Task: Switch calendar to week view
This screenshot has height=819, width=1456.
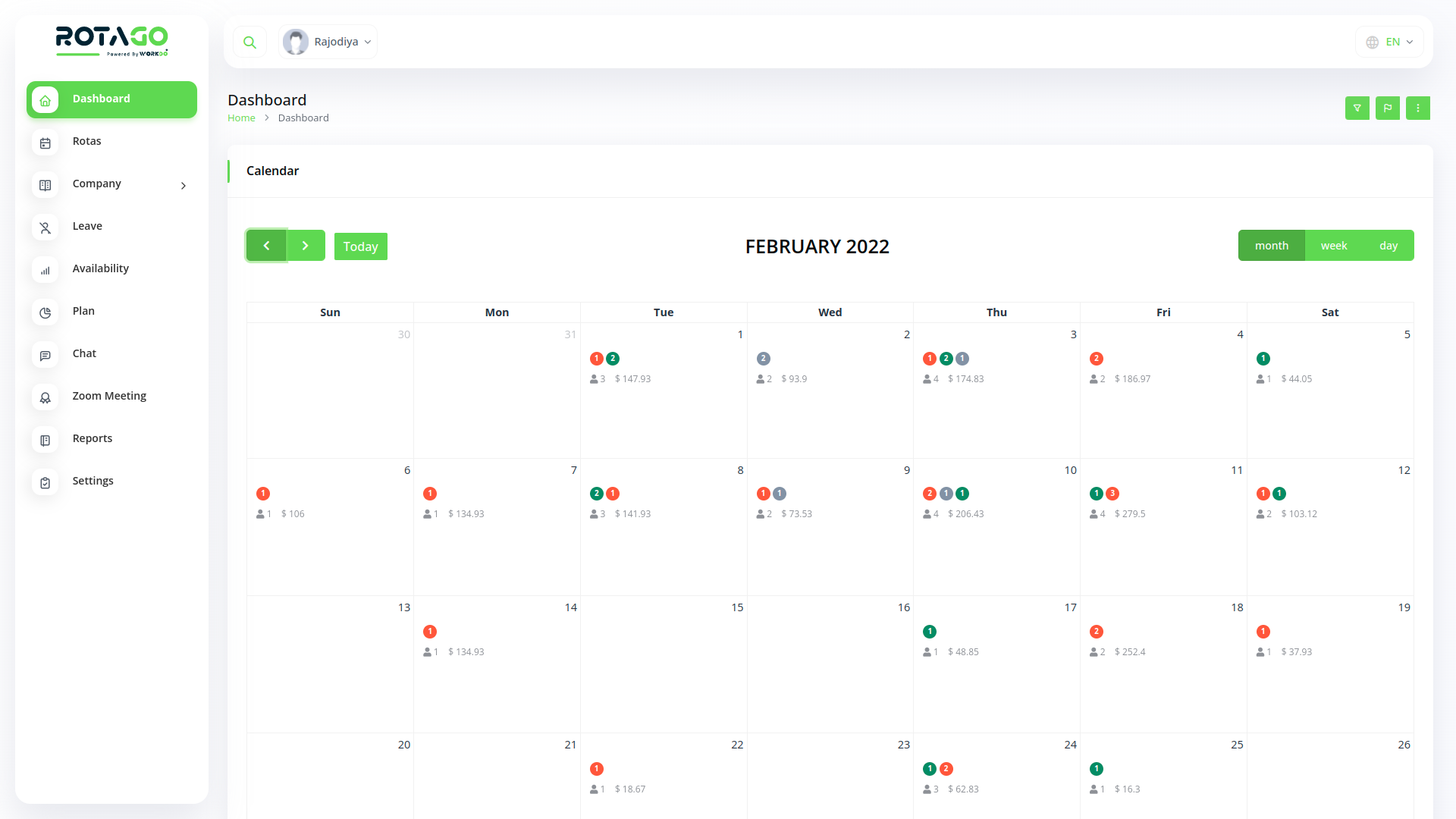Action: 1333,245
